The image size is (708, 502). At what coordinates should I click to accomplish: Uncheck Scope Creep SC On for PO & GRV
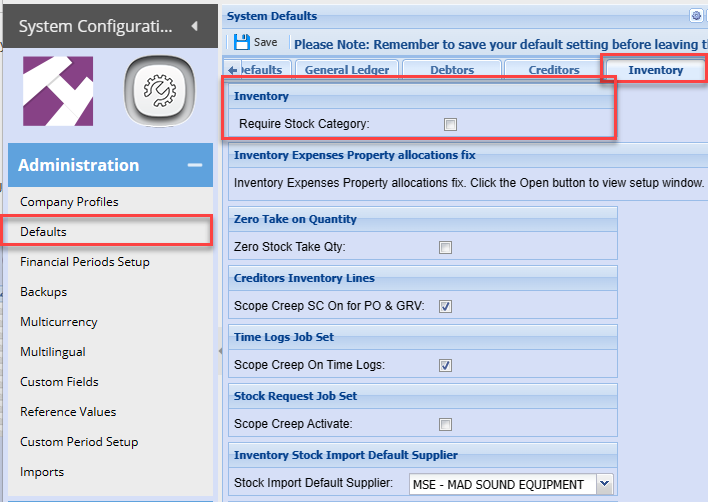(x=445, y=307)
